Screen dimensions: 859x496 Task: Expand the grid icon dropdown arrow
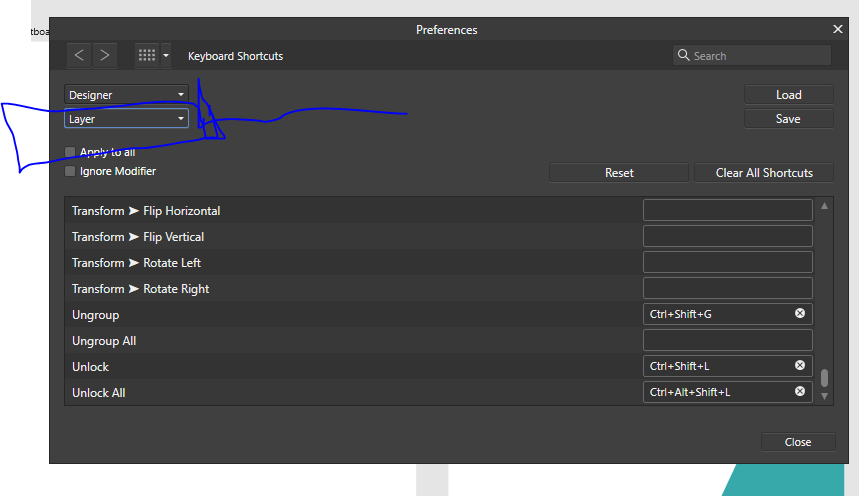point(166,55)
